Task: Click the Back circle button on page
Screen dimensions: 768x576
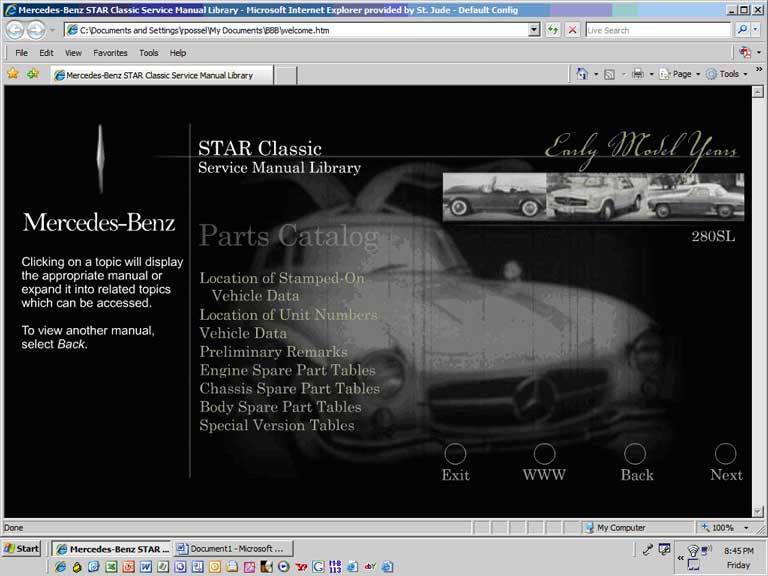Action: pos(635,454)
